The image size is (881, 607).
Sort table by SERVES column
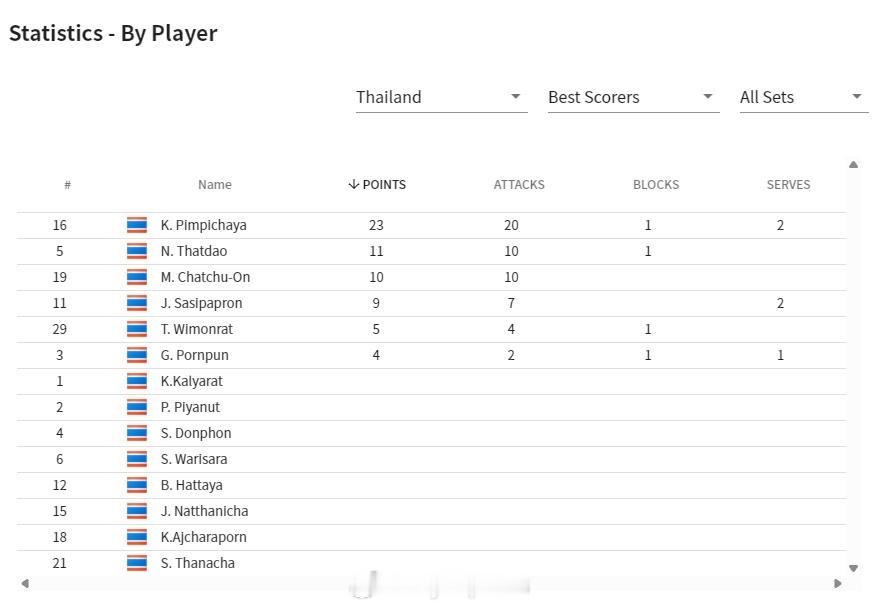click(788, 184)
